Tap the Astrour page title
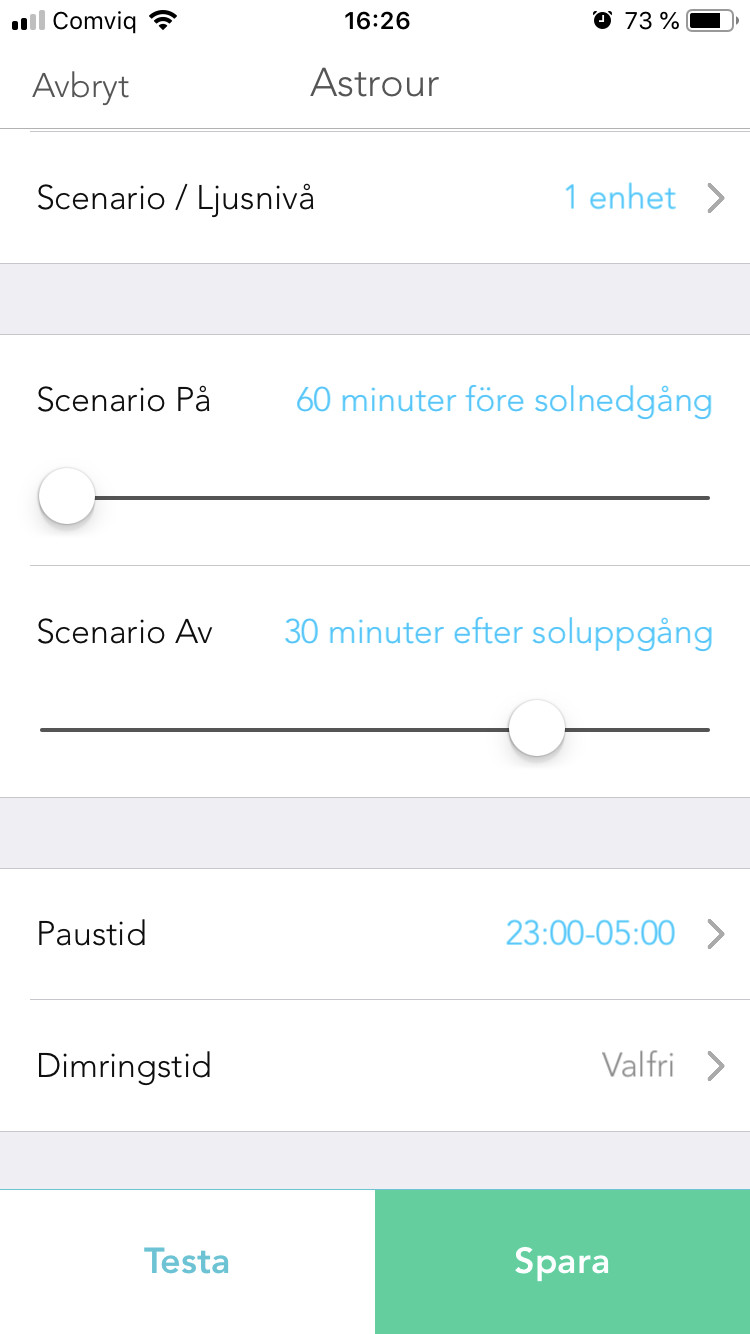750x1334 pixels. [x=375, y=83]
